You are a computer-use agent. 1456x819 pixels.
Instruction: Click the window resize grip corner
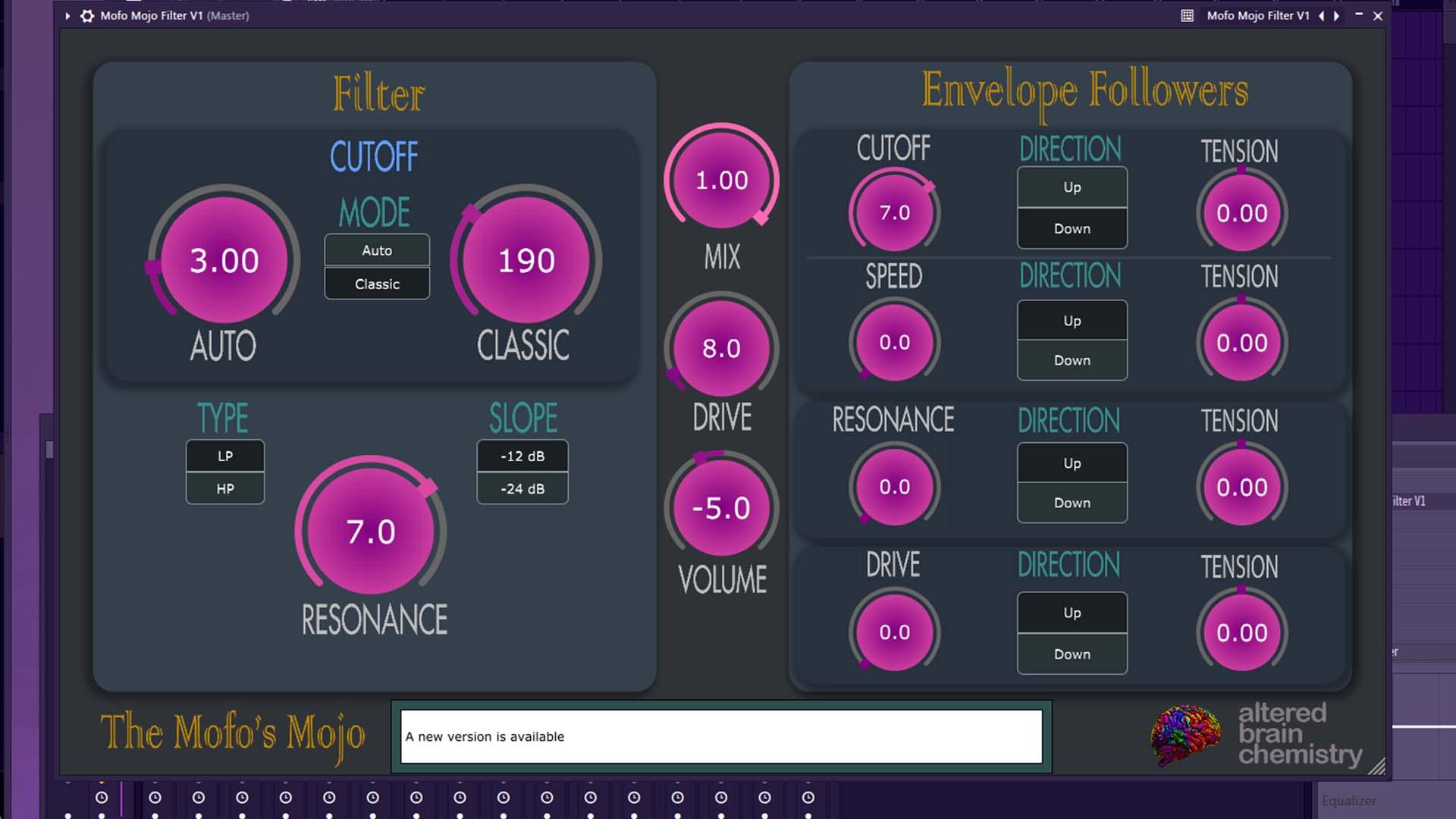1377,767
